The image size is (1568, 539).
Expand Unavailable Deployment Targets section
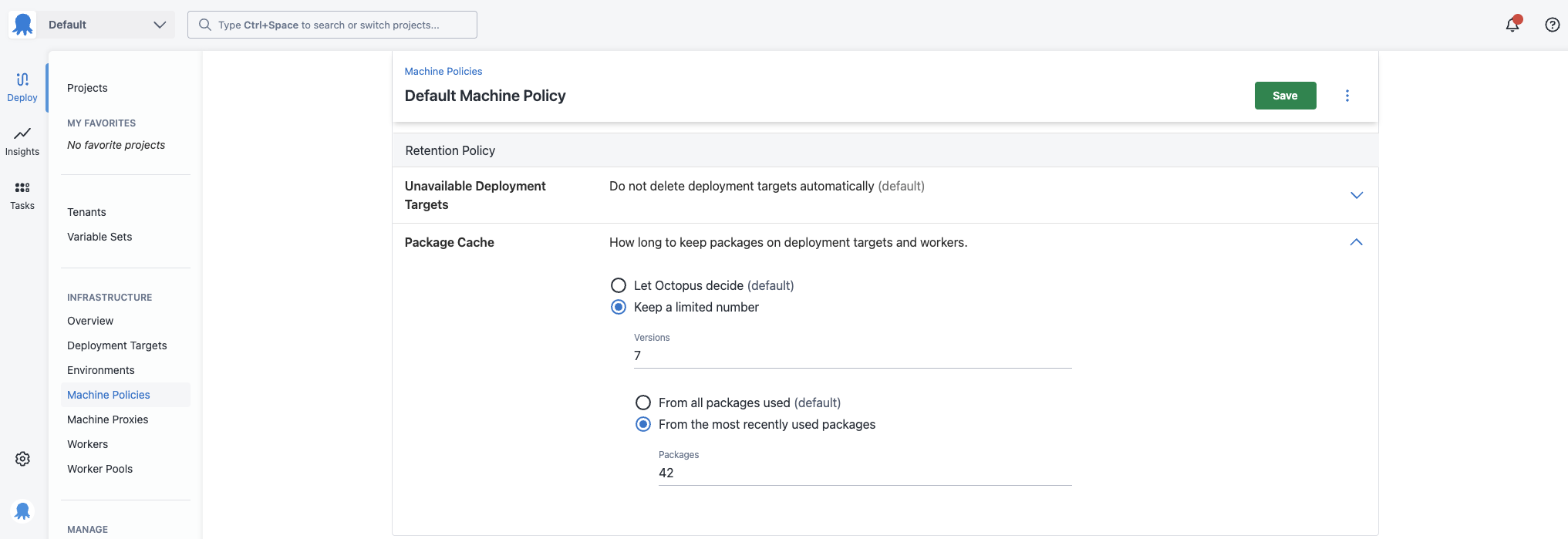click(x=1357, y=195)
